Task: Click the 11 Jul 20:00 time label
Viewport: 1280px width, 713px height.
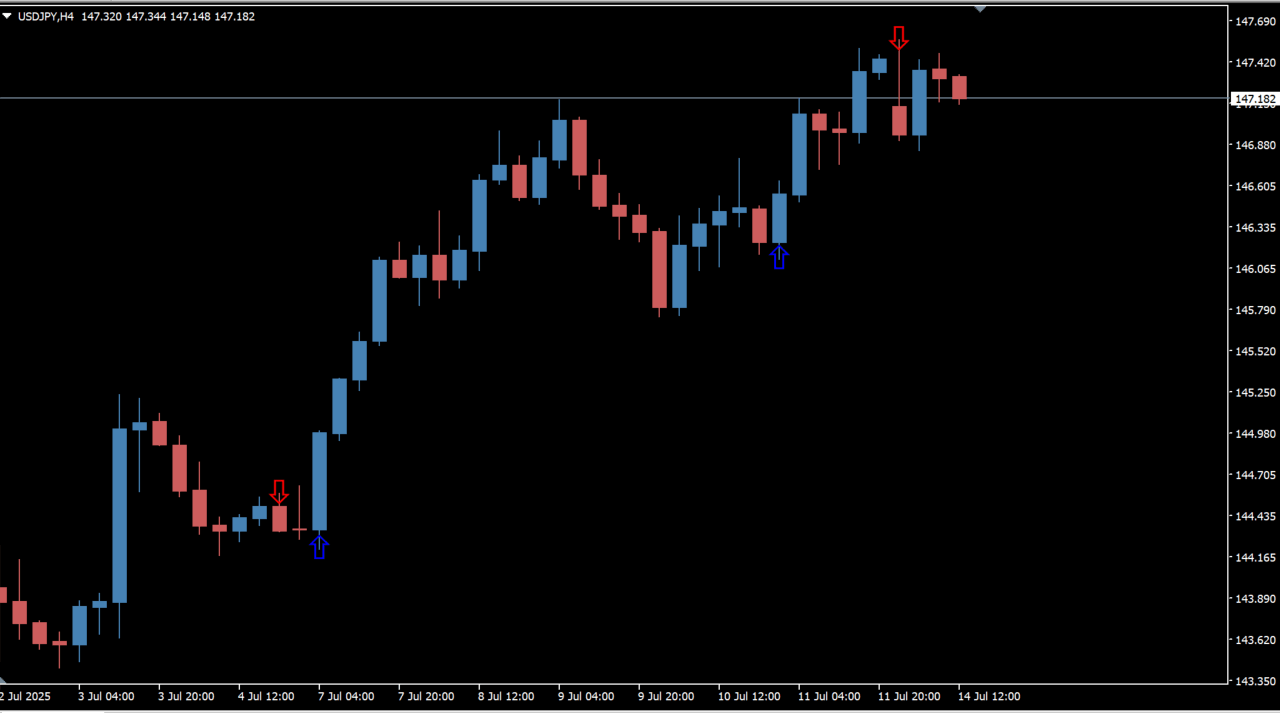Action: (x=909, y=696)
